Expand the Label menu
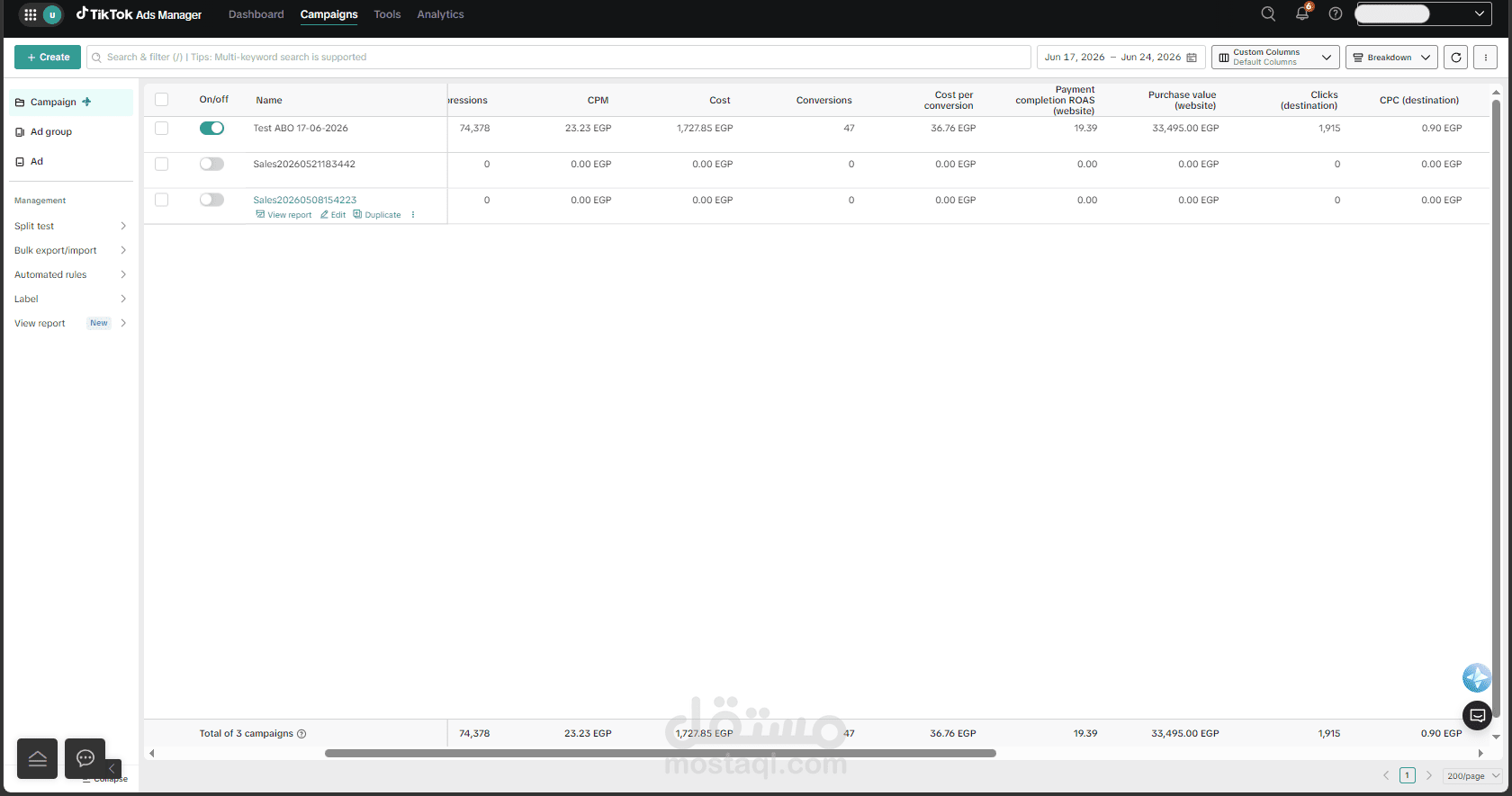The image size is (1512, 796). point(70,299)
